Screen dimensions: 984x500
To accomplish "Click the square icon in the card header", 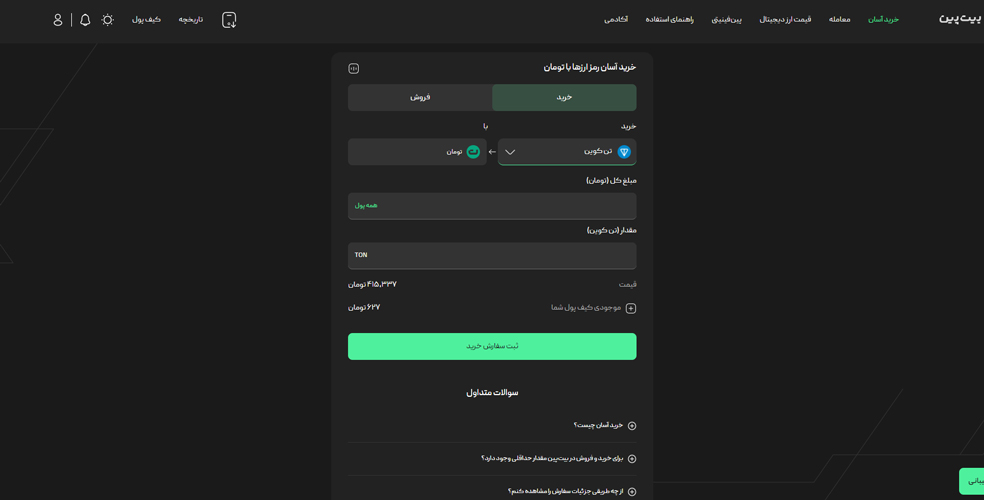I will point(353,68).
